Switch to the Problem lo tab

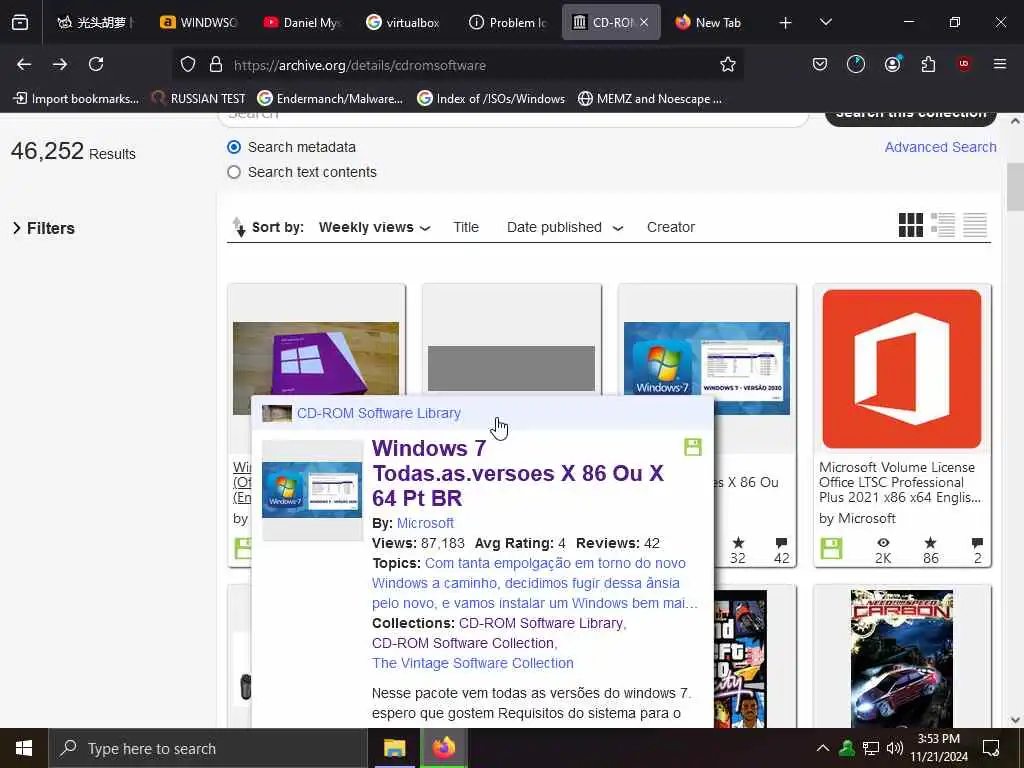point(507,23)
